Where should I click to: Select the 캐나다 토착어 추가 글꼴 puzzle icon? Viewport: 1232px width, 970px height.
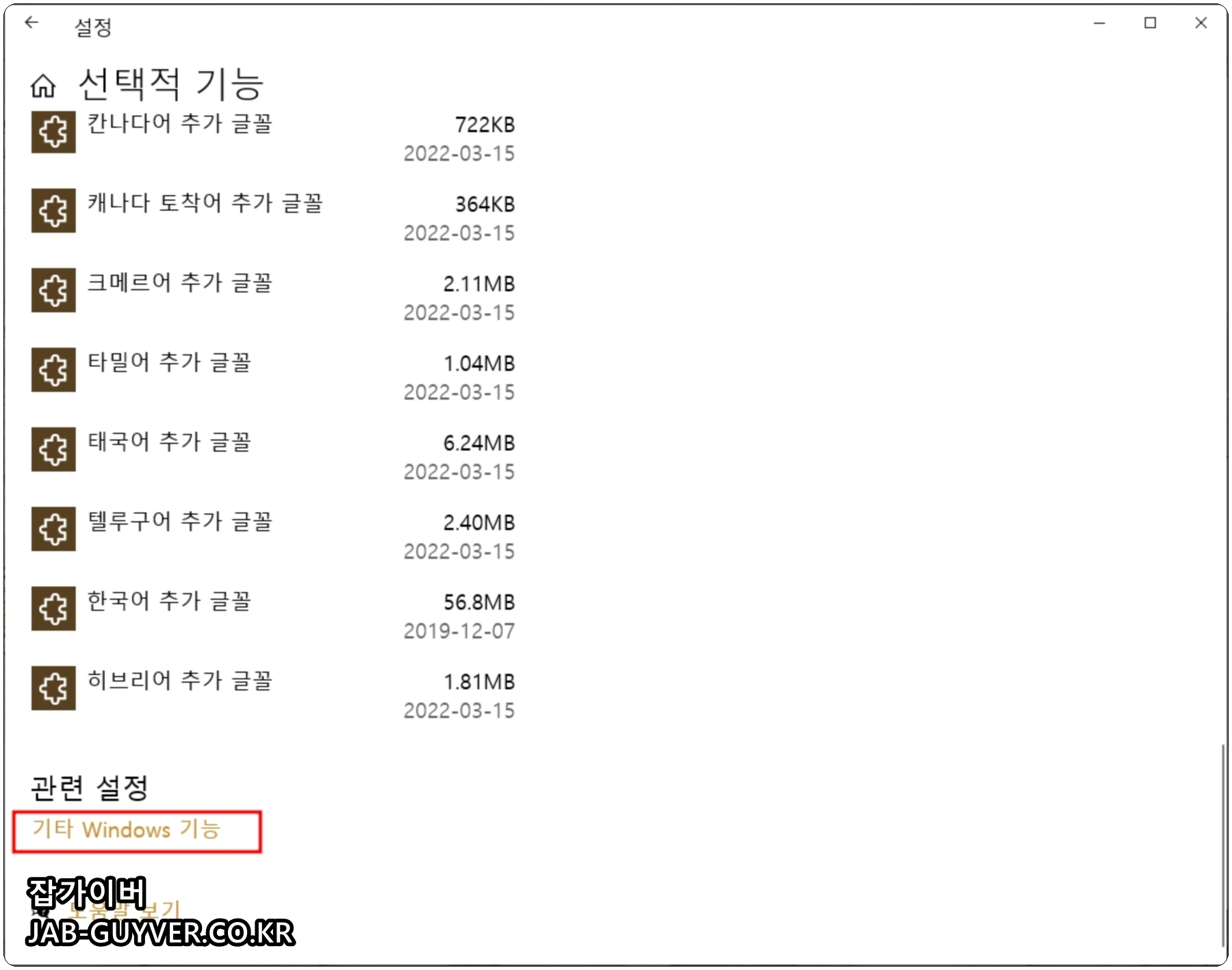pyautogui.click(x=53, y=210)
